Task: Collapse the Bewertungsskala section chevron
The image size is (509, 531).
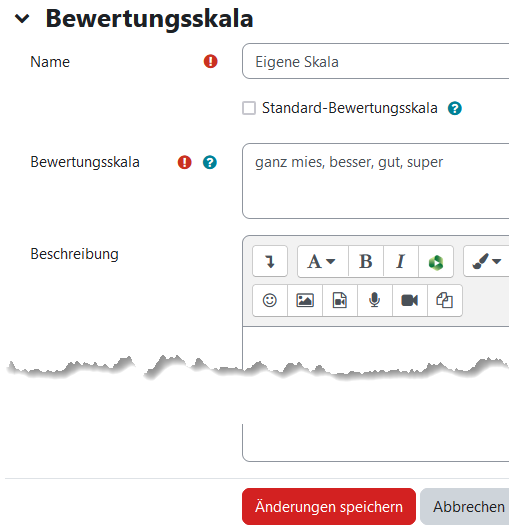Action: (22, 19)
